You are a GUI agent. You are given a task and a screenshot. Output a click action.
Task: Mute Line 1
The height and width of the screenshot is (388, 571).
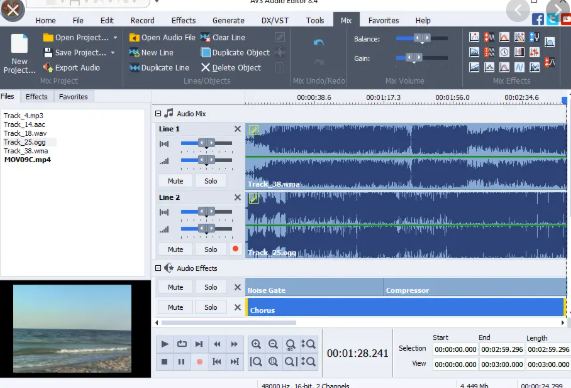(175, 181)
